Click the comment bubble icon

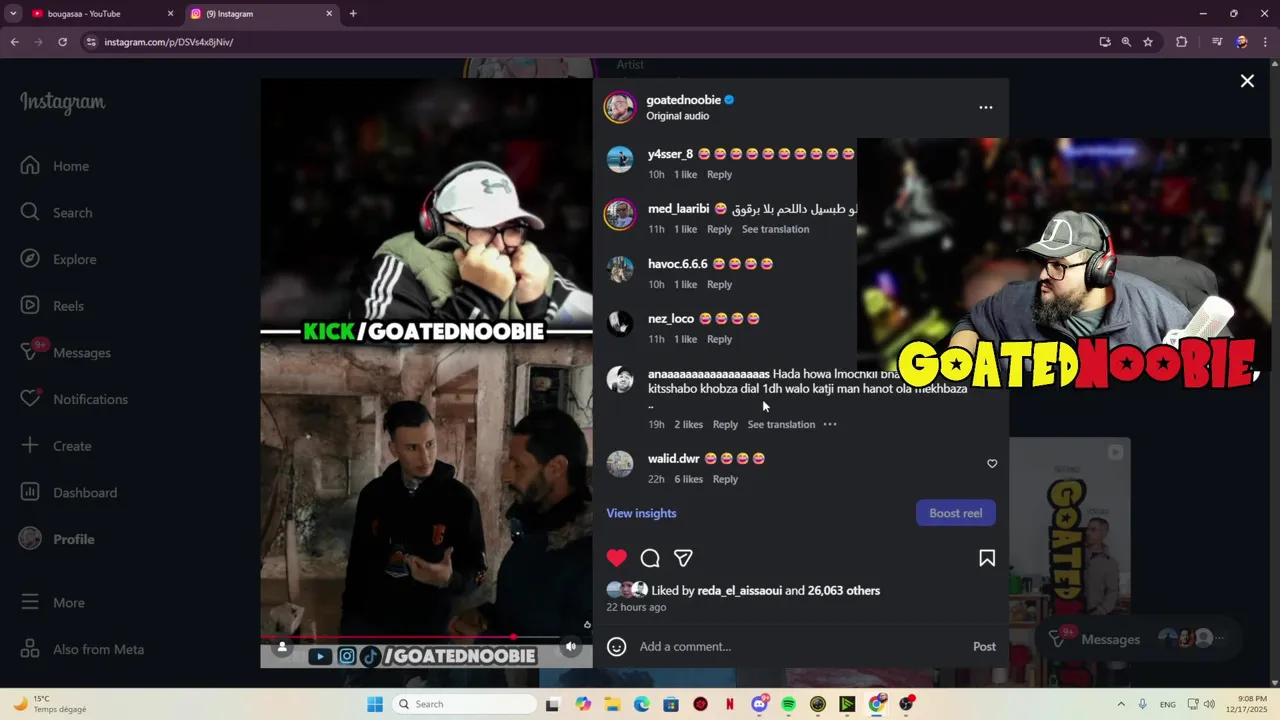click(x=650, y=558)
